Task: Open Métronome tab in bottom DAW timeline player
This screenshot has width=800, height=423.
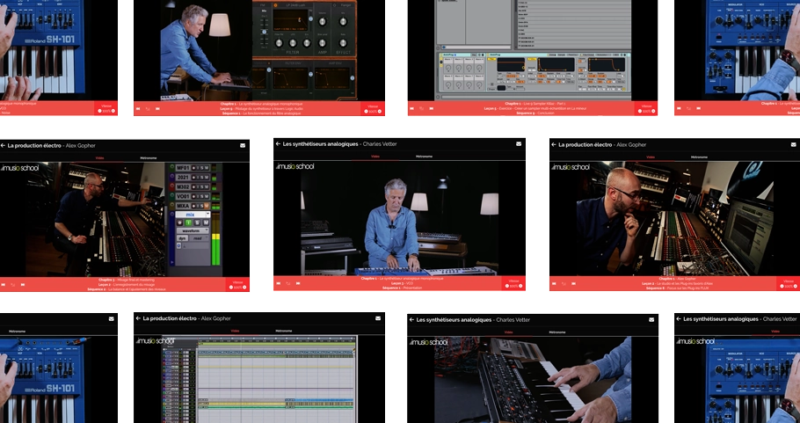Action: (x=284, y=331)
